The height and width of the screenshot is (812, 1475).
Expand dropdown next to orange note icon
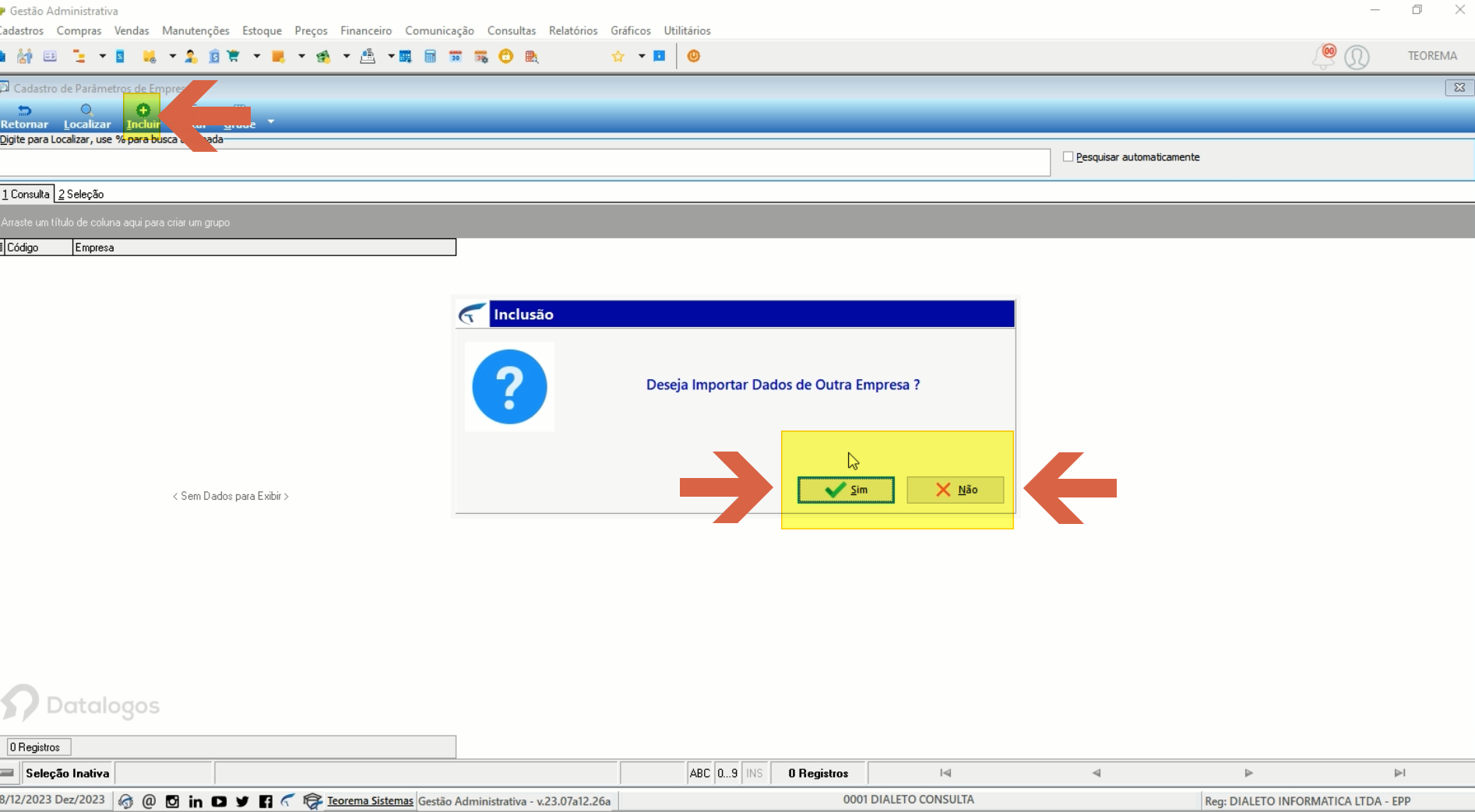click(301, 56)
